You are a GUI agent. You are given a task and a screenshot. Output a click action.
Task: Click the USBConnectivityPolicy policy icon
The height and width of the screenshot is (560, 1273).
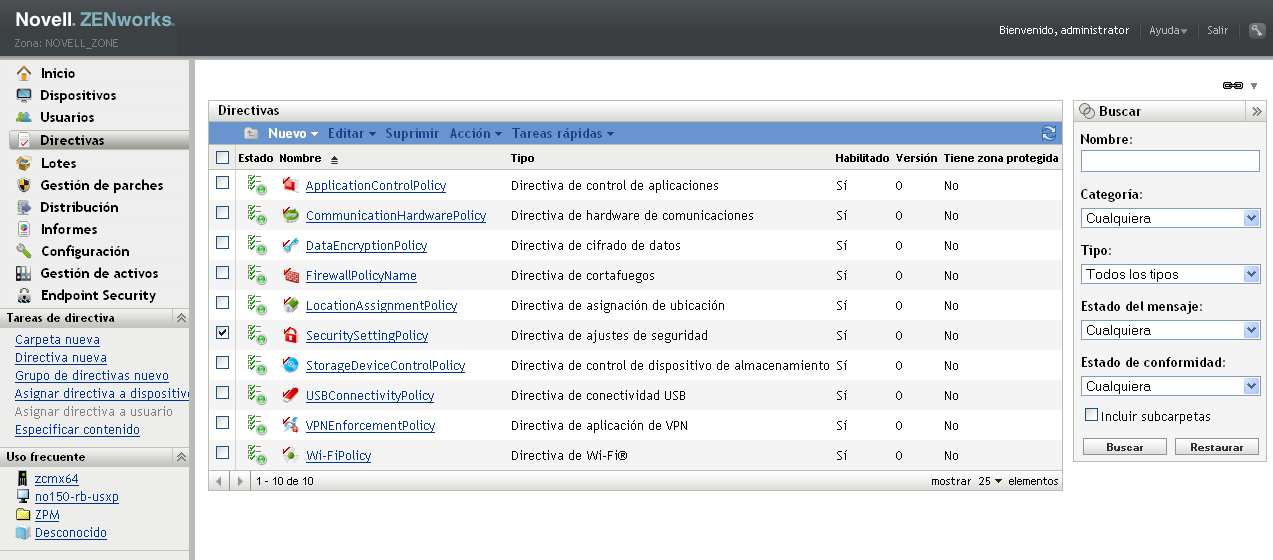point(290,395)
